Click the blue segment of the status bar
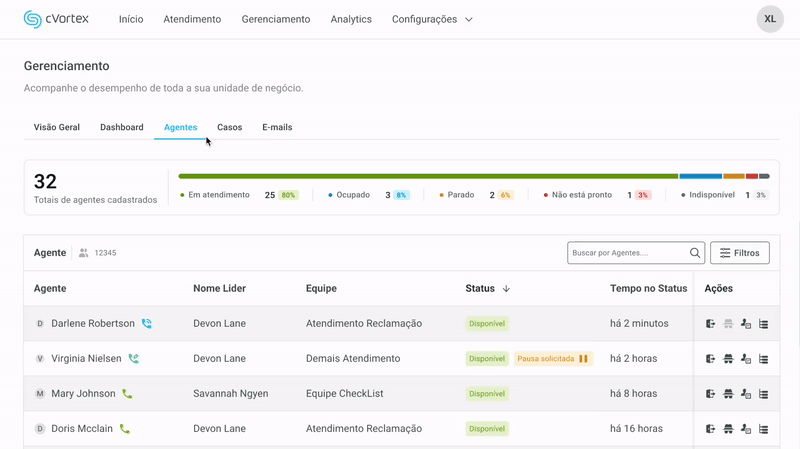Image resolution: width=800 pixels, height=449 pixels. click(701, 176)
